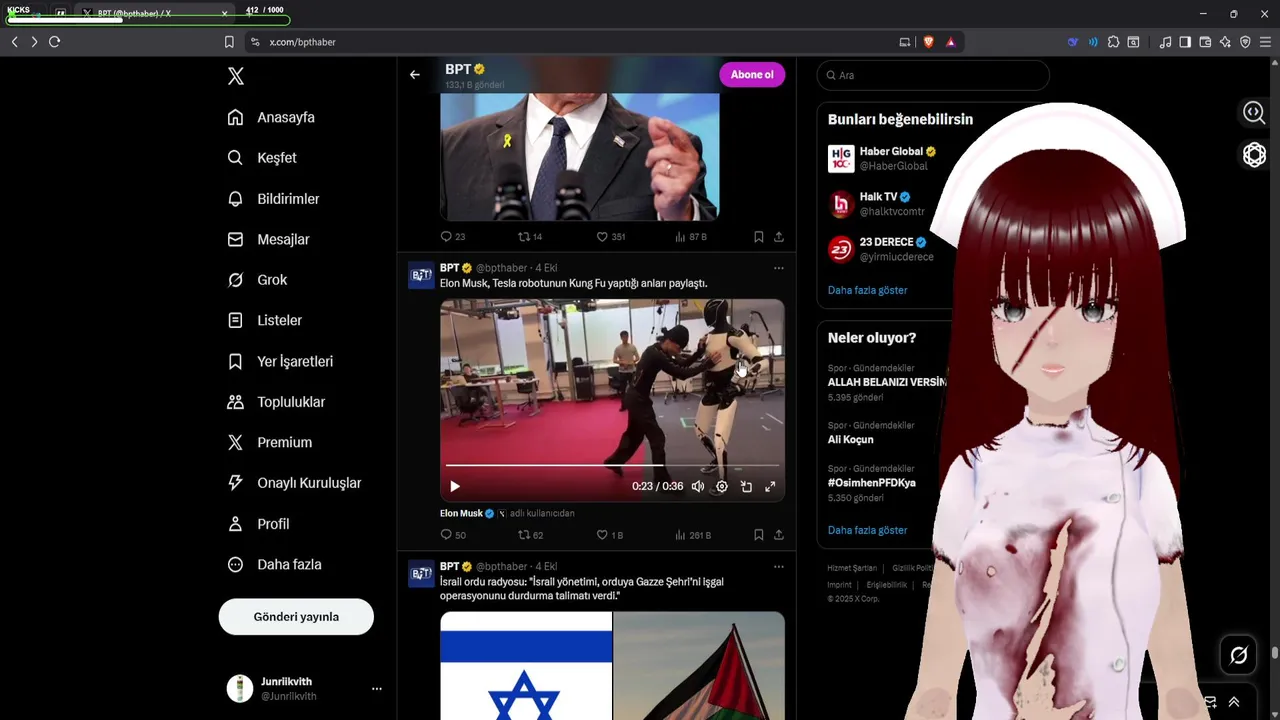Click the Israel flag image thumbnail

[526, 666]
